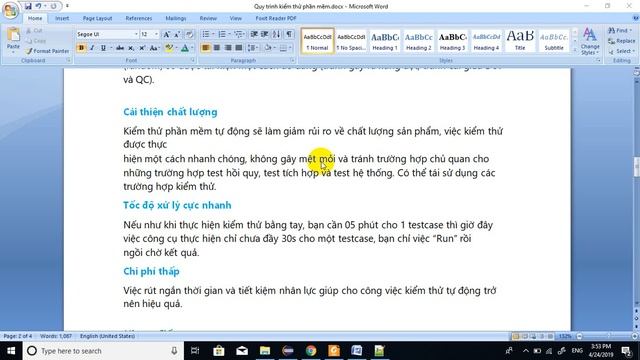Apply Heading 2 style
The width and height of the screenshot is (640, 360).
pyautogui.click(x=418, y=41)
